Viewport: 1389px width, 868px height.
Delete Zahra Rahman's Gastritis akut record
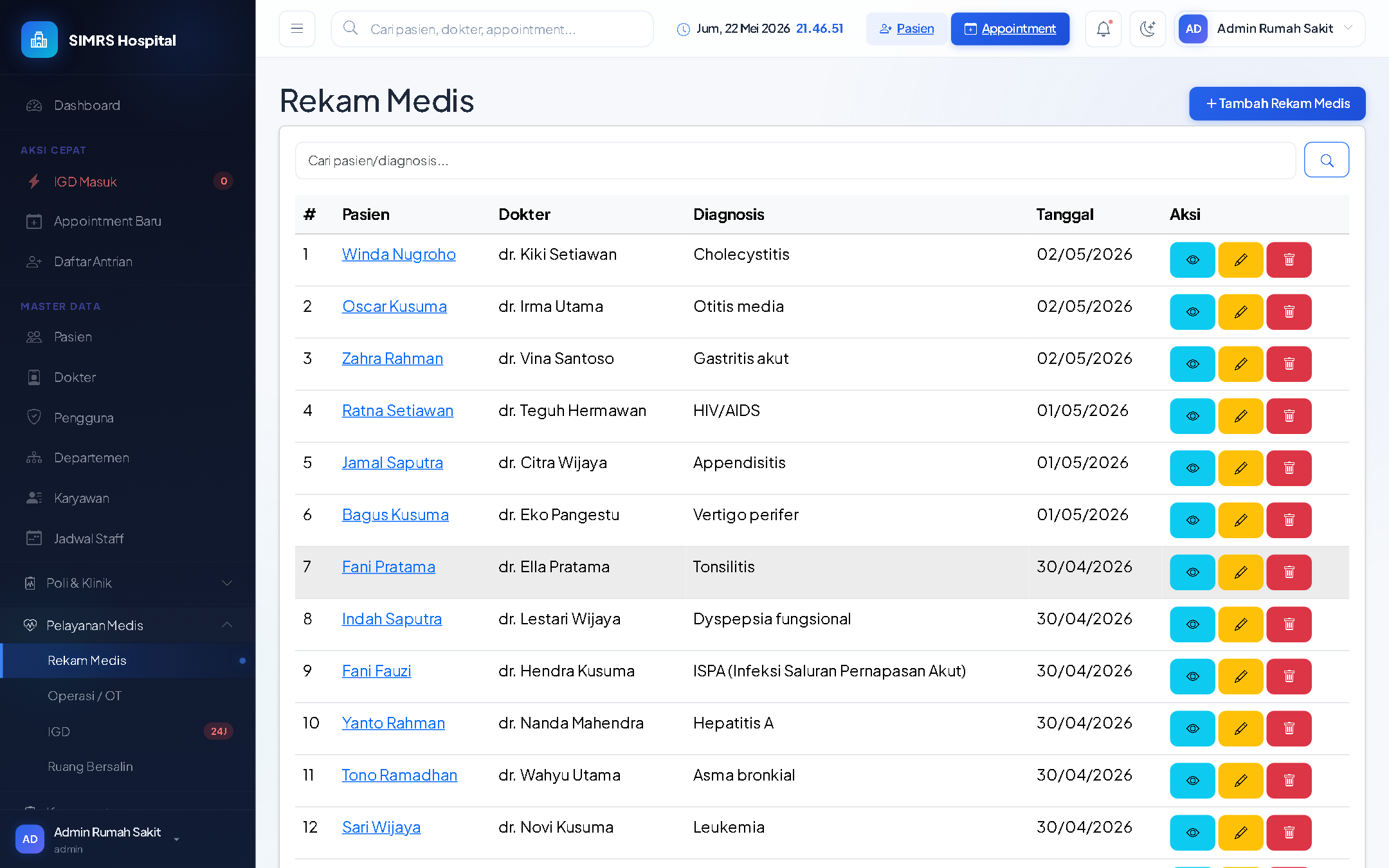pyautogui.click(x=1289, y=364)
